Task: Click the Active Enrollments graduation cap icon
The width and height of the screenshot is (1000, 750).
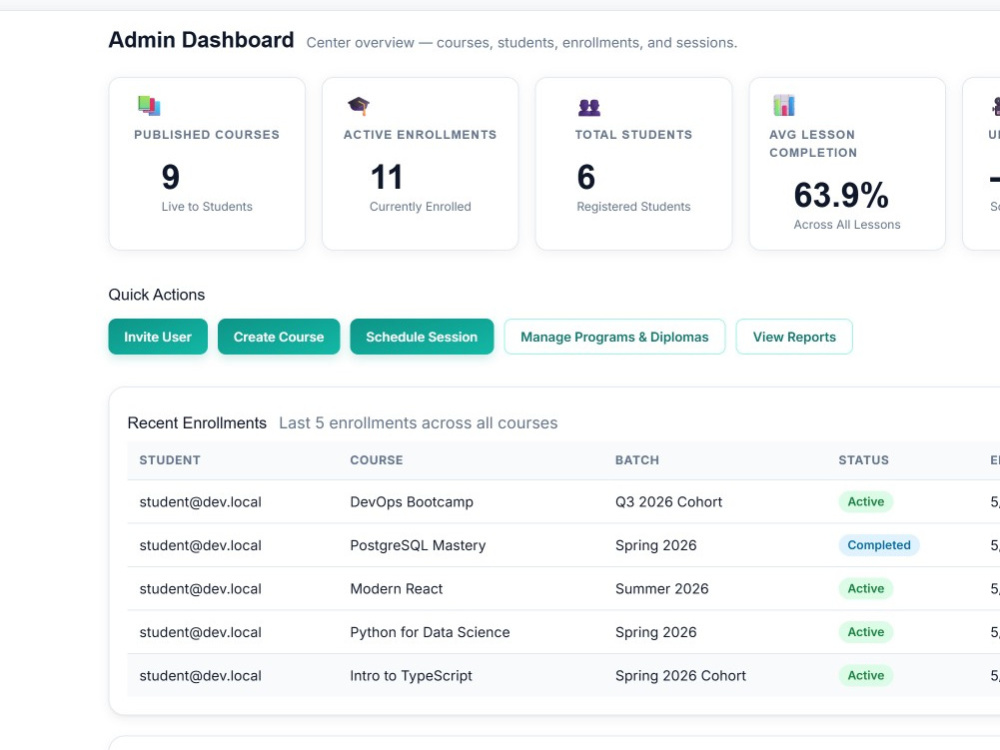Action: (x=358, y=106)
